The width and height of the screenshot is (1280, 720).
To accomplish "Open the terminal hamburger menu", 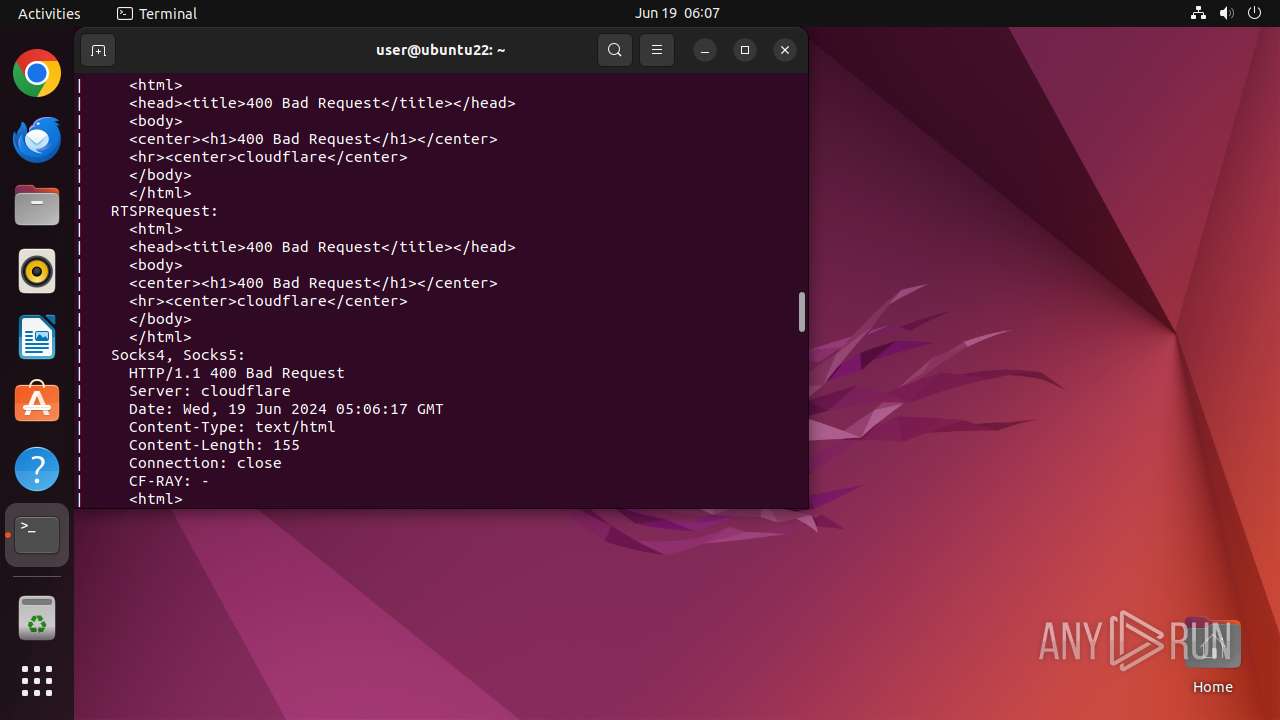I will tap(657, 50).
